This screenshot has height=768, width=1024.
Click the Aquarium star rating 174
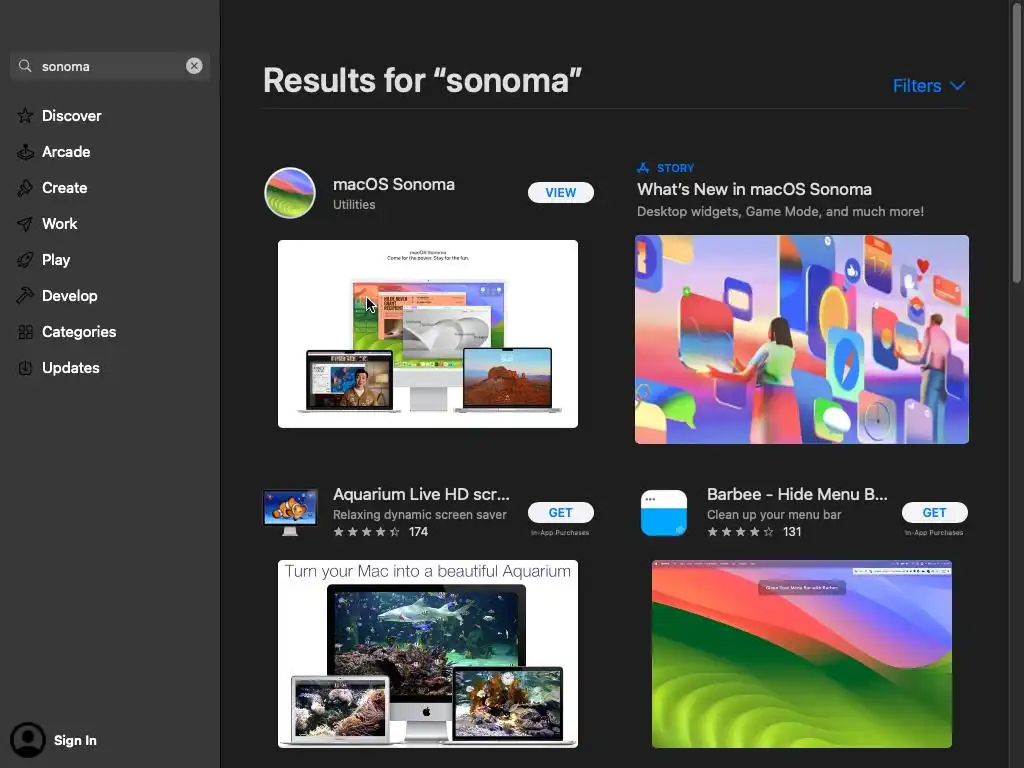381,532
